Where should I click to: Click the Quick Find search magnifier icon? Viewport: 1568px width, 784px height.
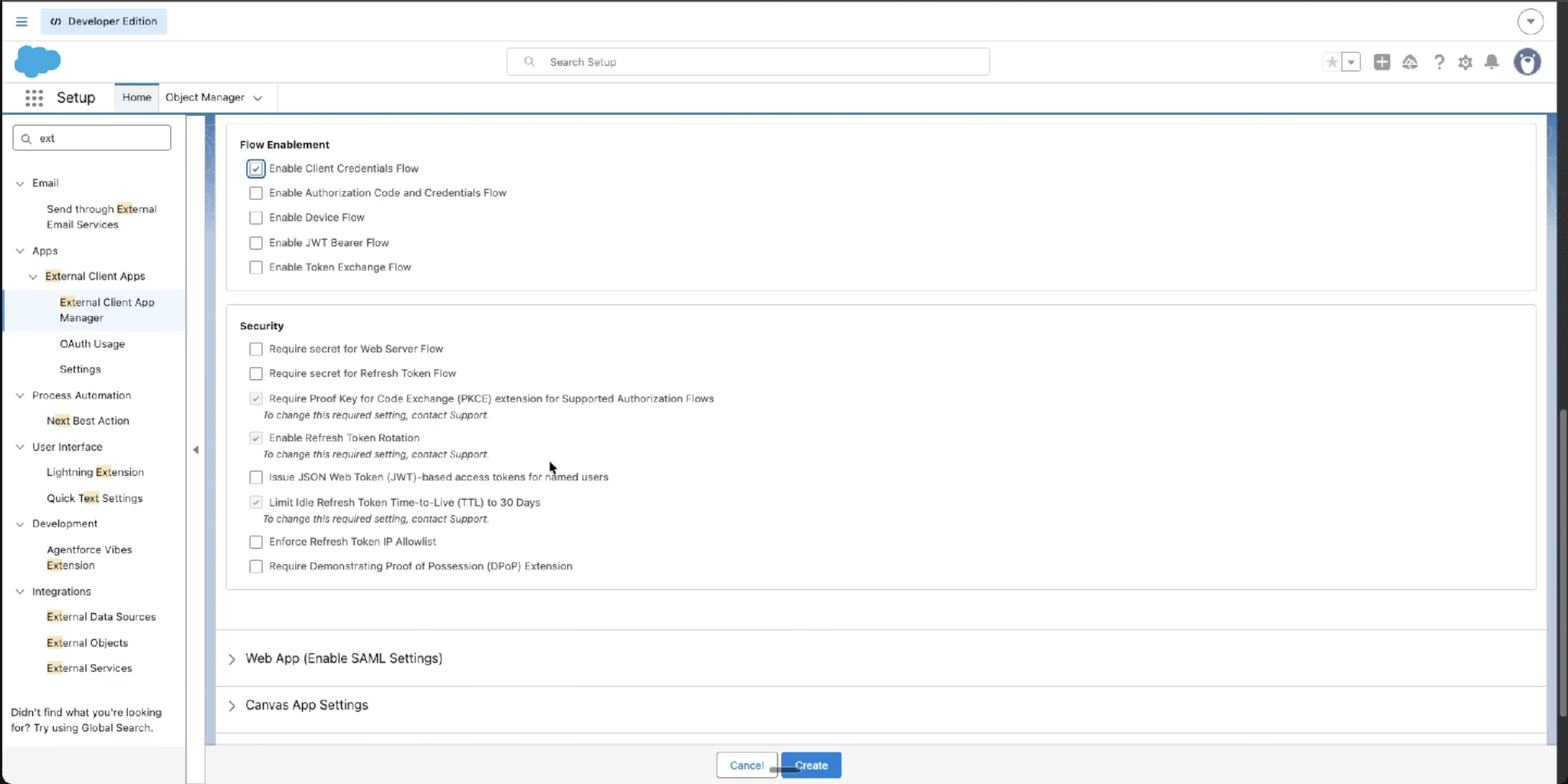[27, 139]
